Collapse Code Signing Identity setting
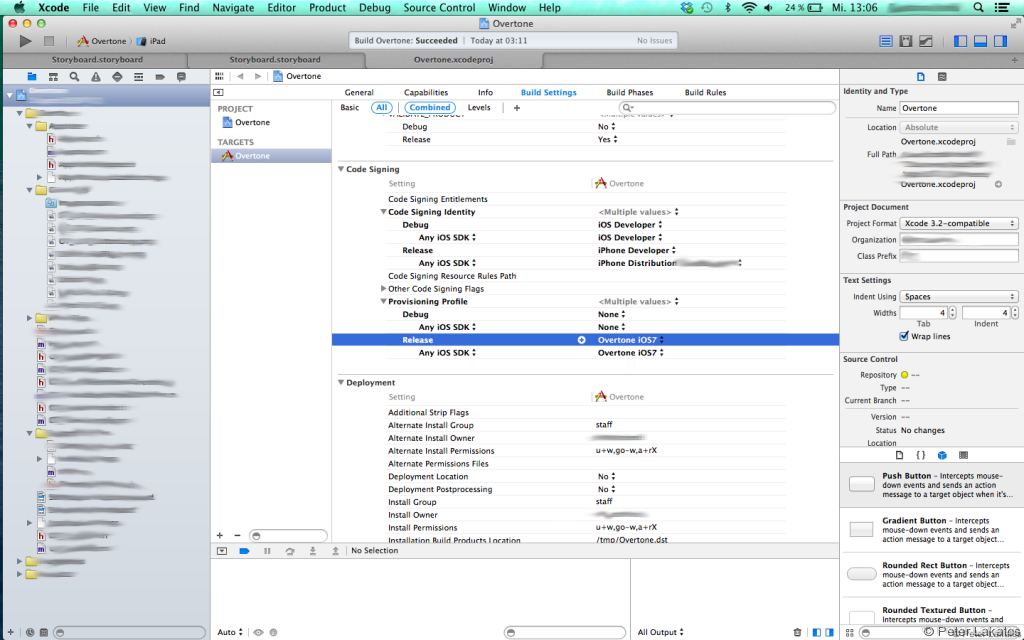This screenshot has width=1024, height=640. coord(383,212)
